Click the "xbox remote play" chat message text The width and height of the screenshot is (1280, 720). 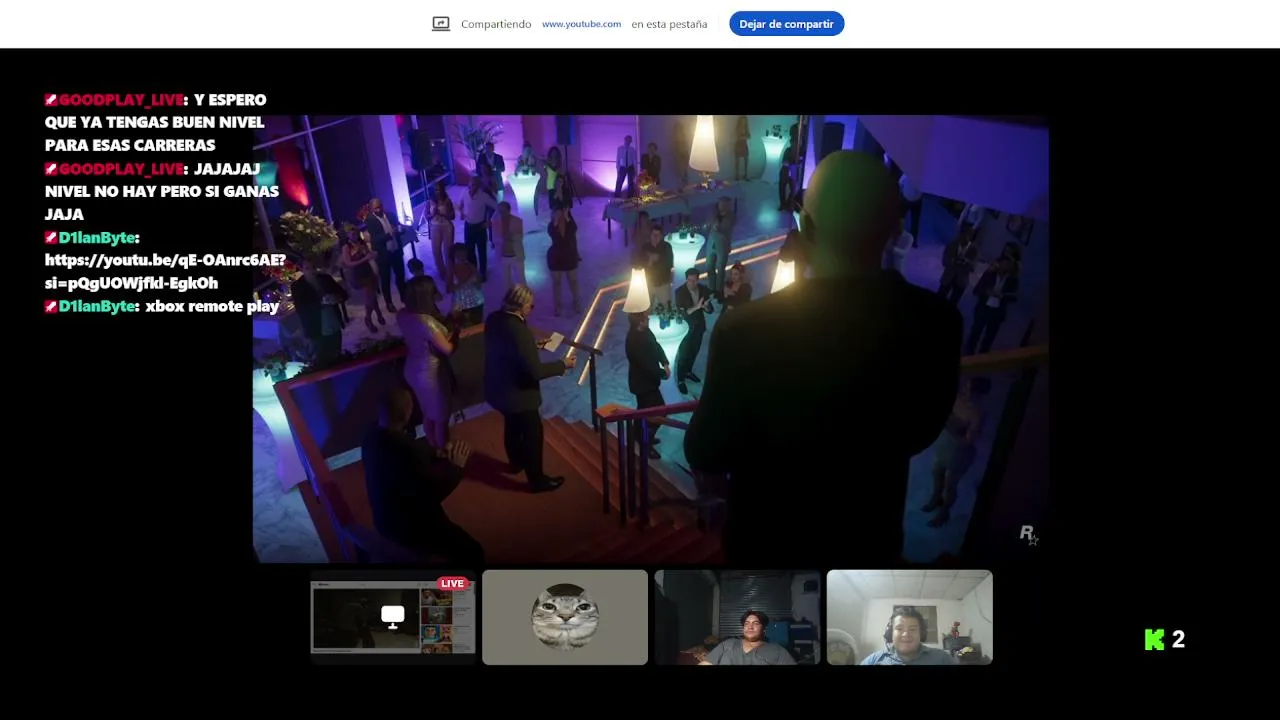click(x=212, y=307)
